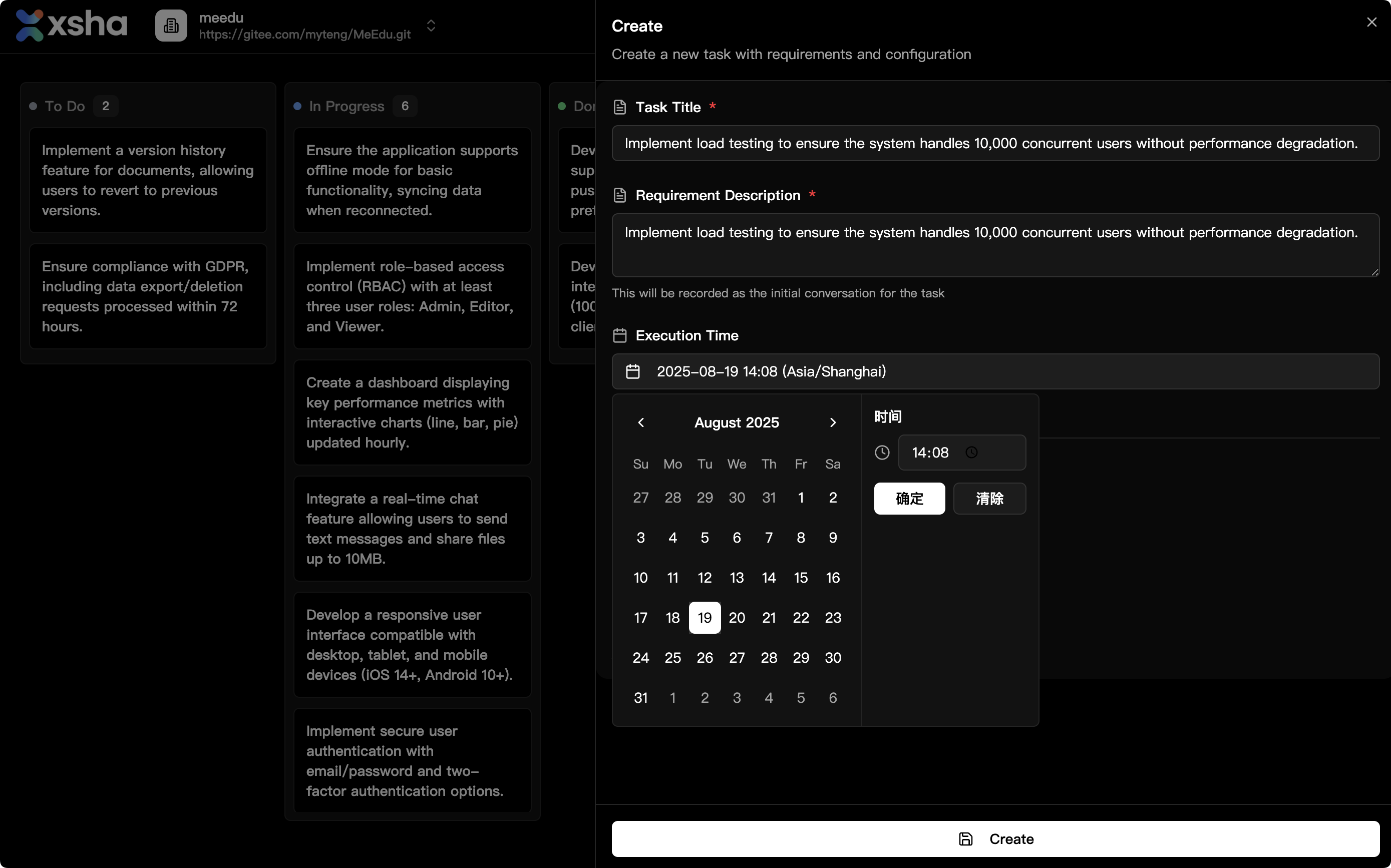The image size is (1391, 868).
Task: Close the Create panel
Action: [1371, 23]
